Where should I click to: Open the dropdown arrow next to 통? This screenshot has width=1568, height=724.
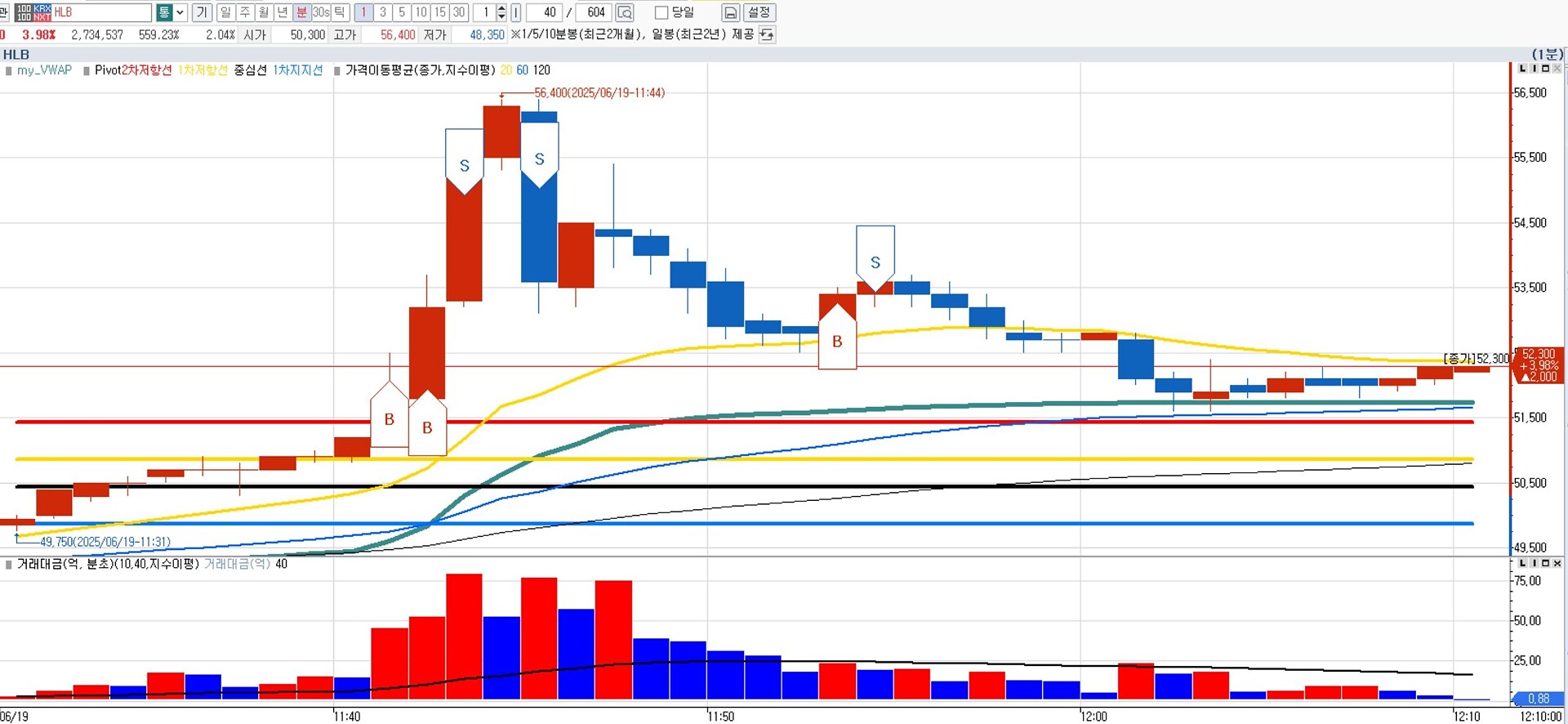pyautogui.click(x=180, y=12)
